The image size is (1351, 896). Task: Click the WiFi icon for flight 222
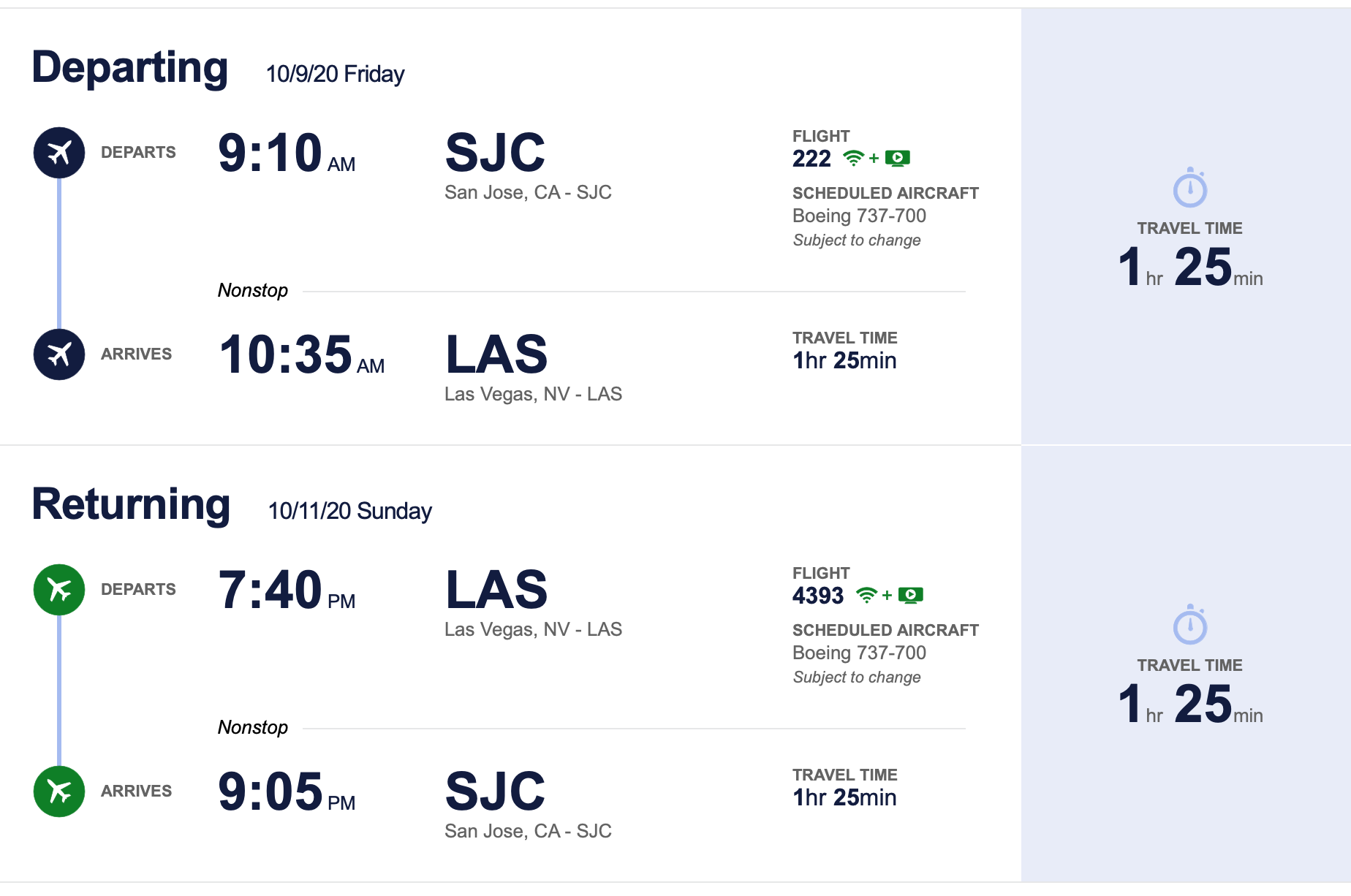[853, 158]
